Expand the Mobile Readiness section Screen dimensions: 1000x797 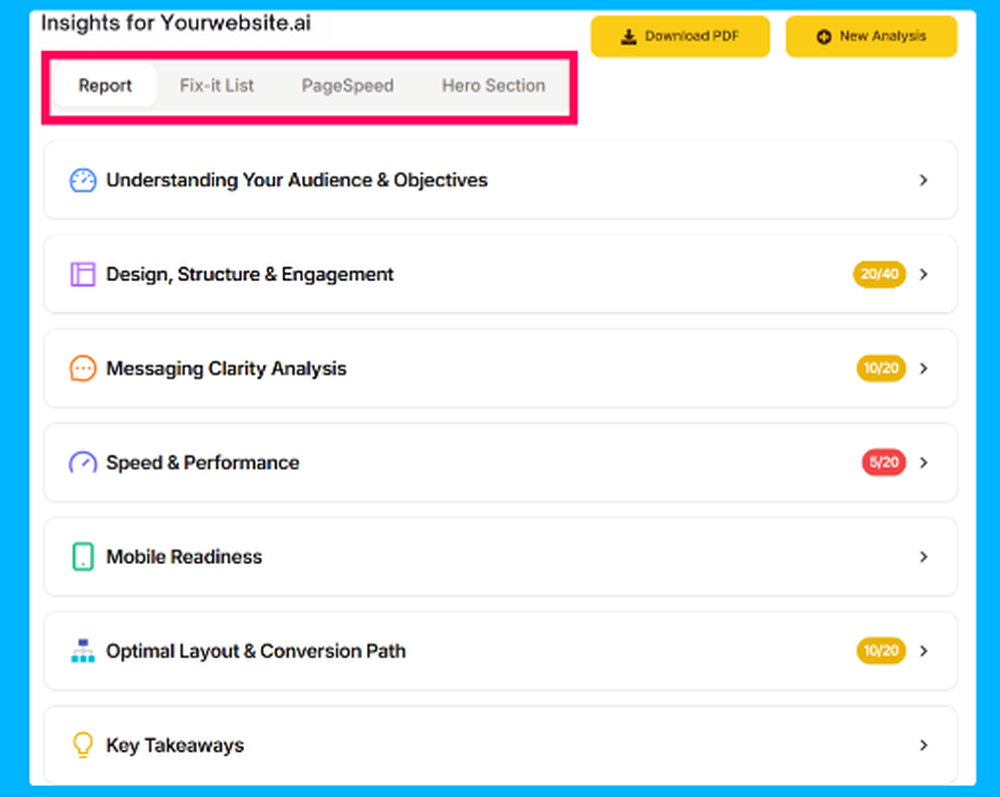click(x=923, y=557)
